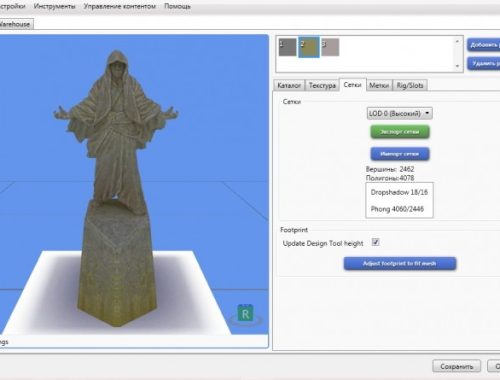Switch to the Метки tab
Image resolution: width=500 pixels, height=380 pixels.
click(379, 86)
